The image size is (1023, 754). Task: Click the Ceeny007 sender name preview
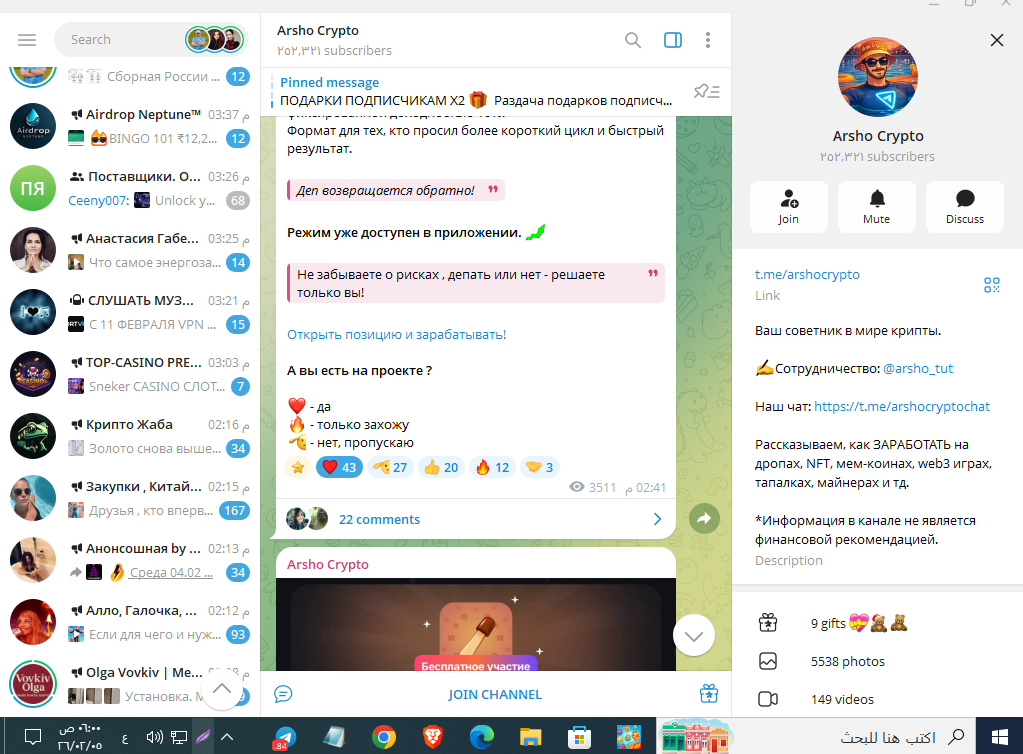[x=99, y=201]
